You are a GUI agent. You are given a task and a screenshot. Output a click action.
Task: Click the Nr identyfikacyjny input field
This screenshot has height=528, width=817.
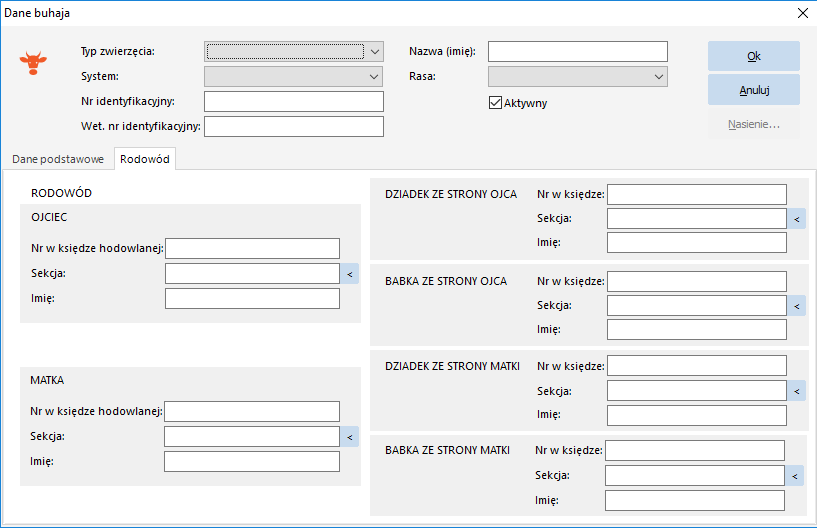pos(294,102)
